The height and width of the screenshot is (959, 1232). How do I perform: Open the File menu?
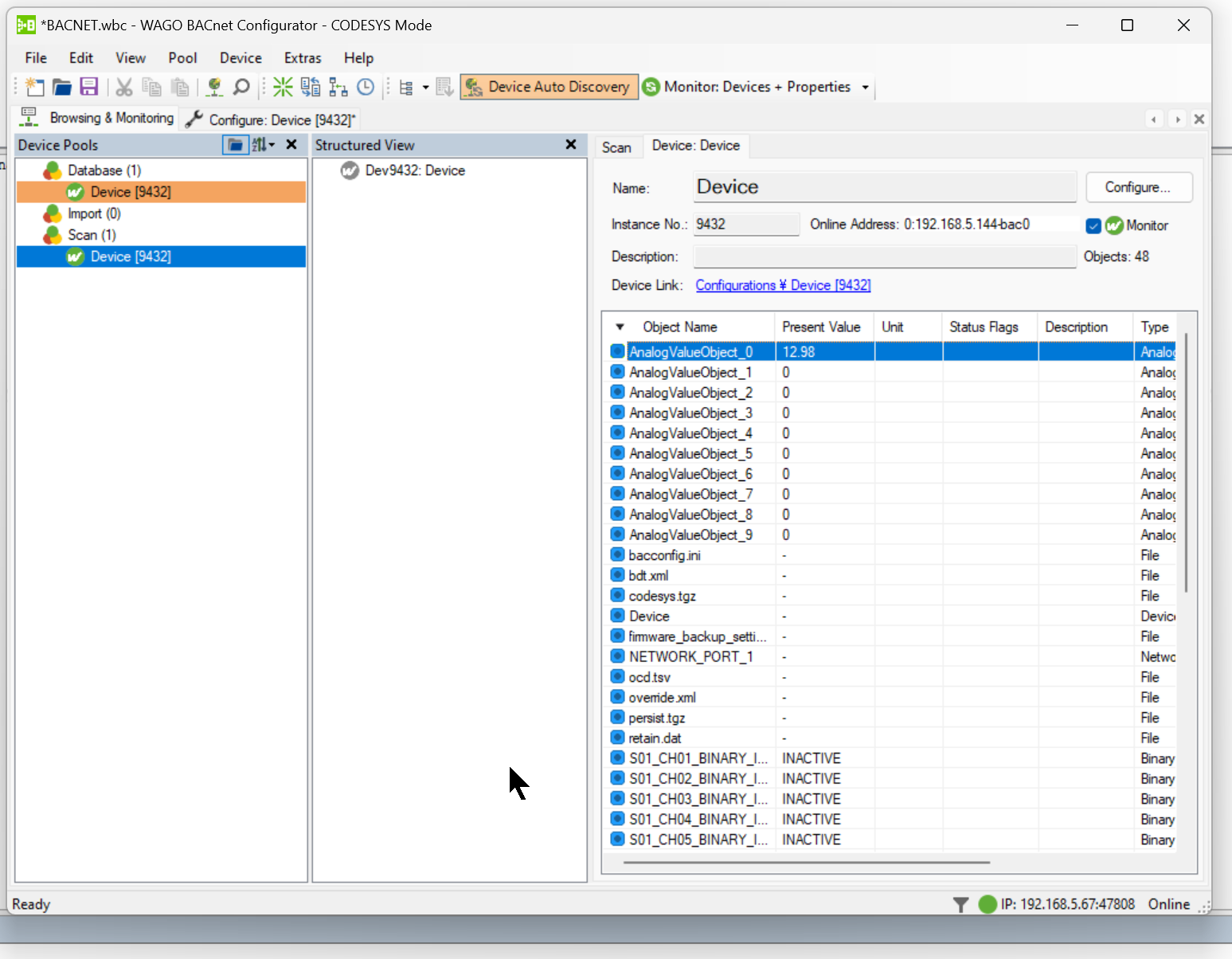coord(36,58)
